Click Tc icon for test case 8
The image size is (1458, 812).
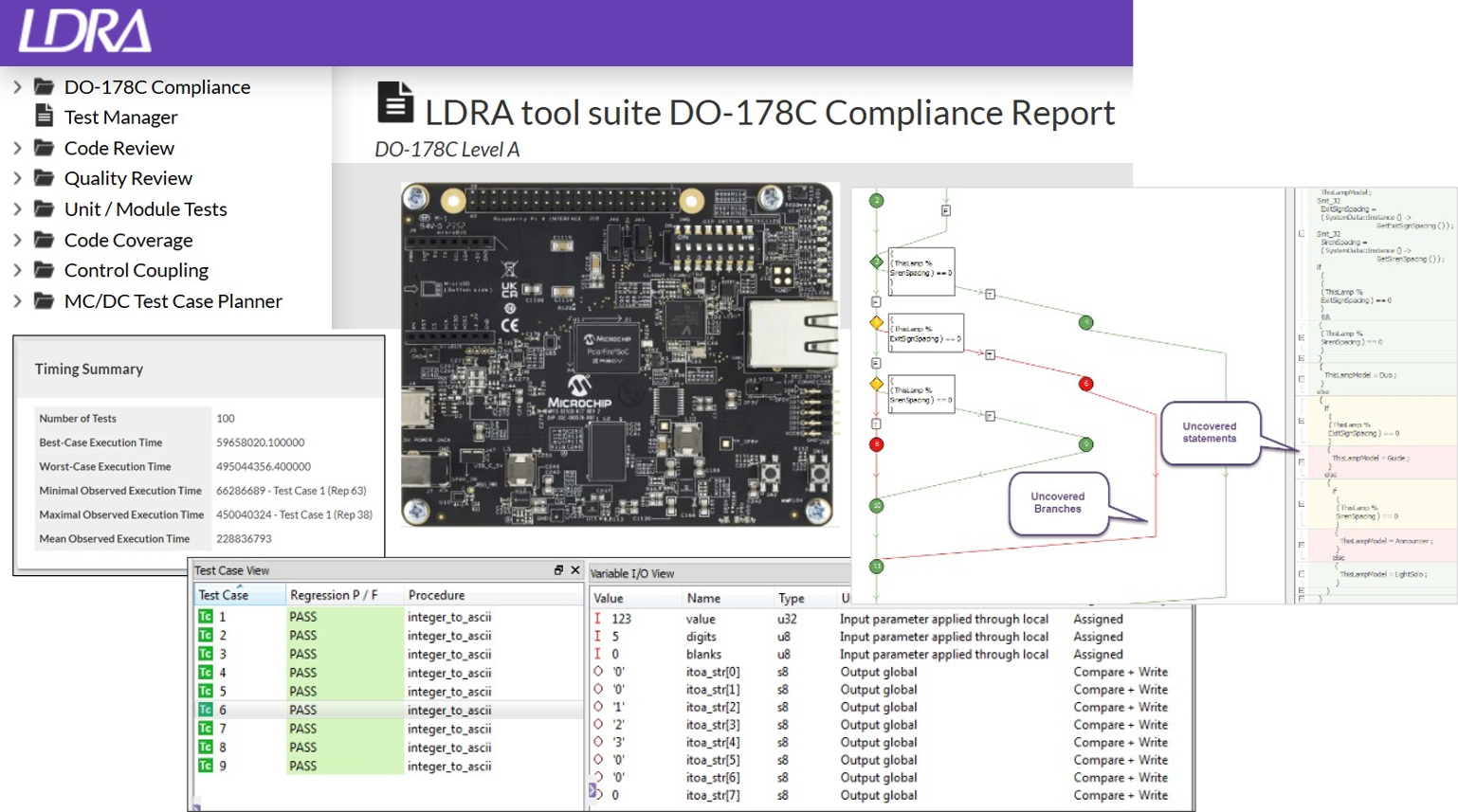point(205,747)
